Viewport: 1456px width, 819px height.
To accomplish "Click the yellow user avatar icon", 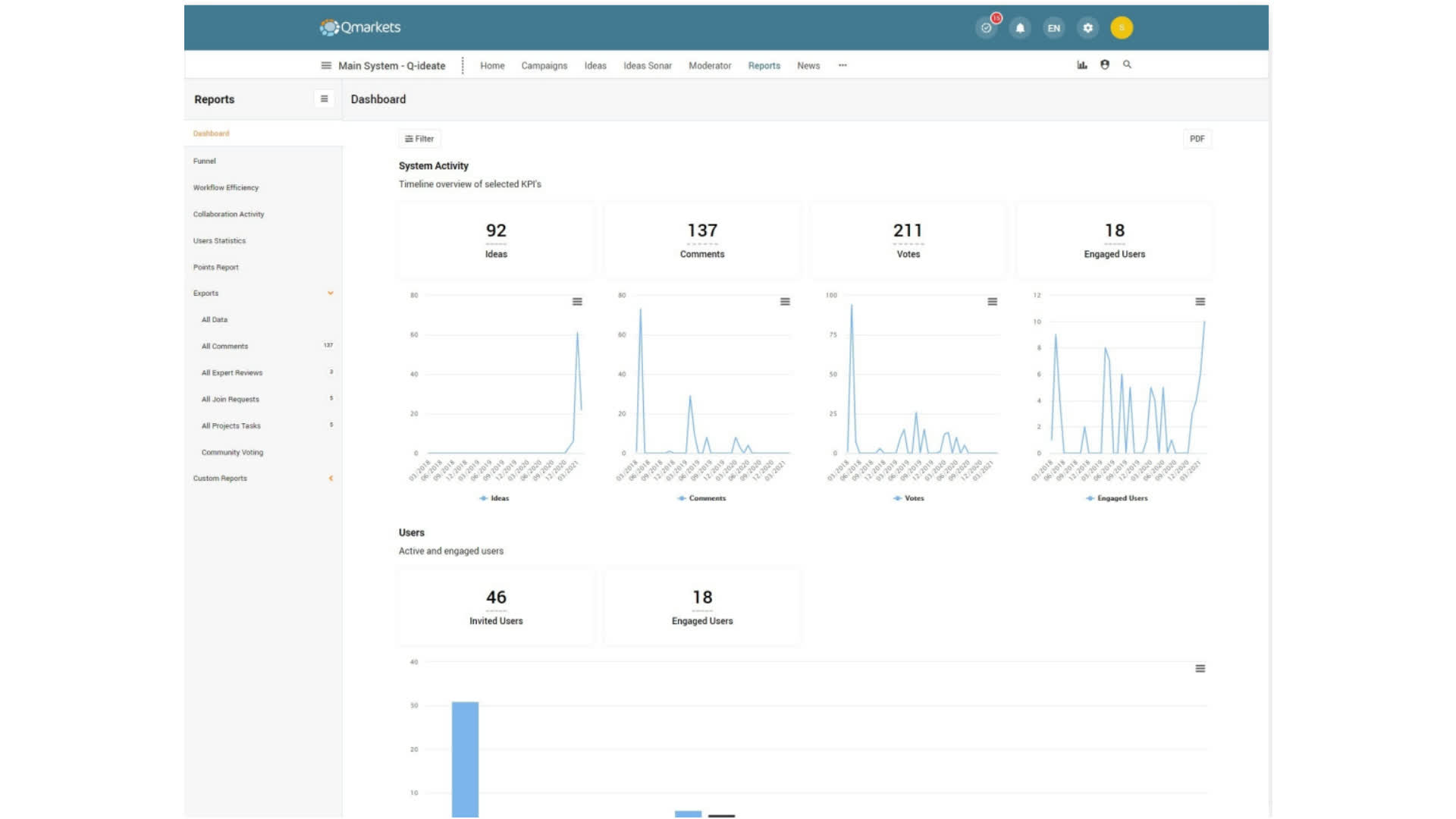I will (x=1121, y=28).
